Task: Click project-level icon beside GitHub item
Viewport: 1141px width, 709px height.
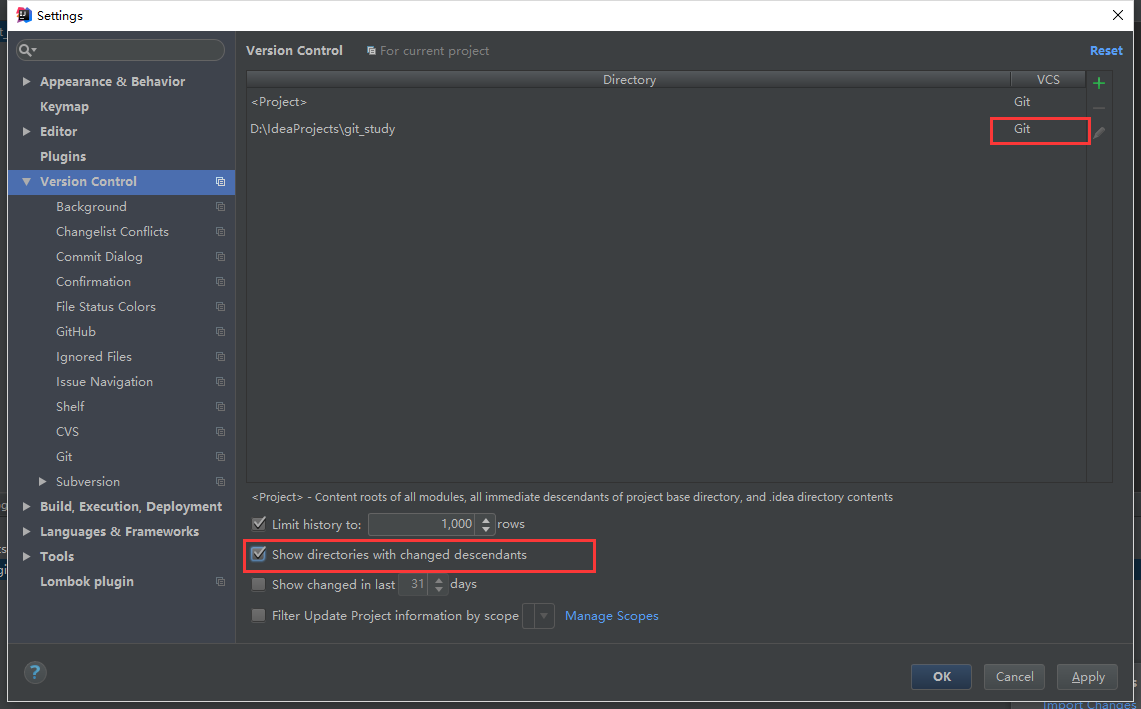Action: click(x=220, y=332)
